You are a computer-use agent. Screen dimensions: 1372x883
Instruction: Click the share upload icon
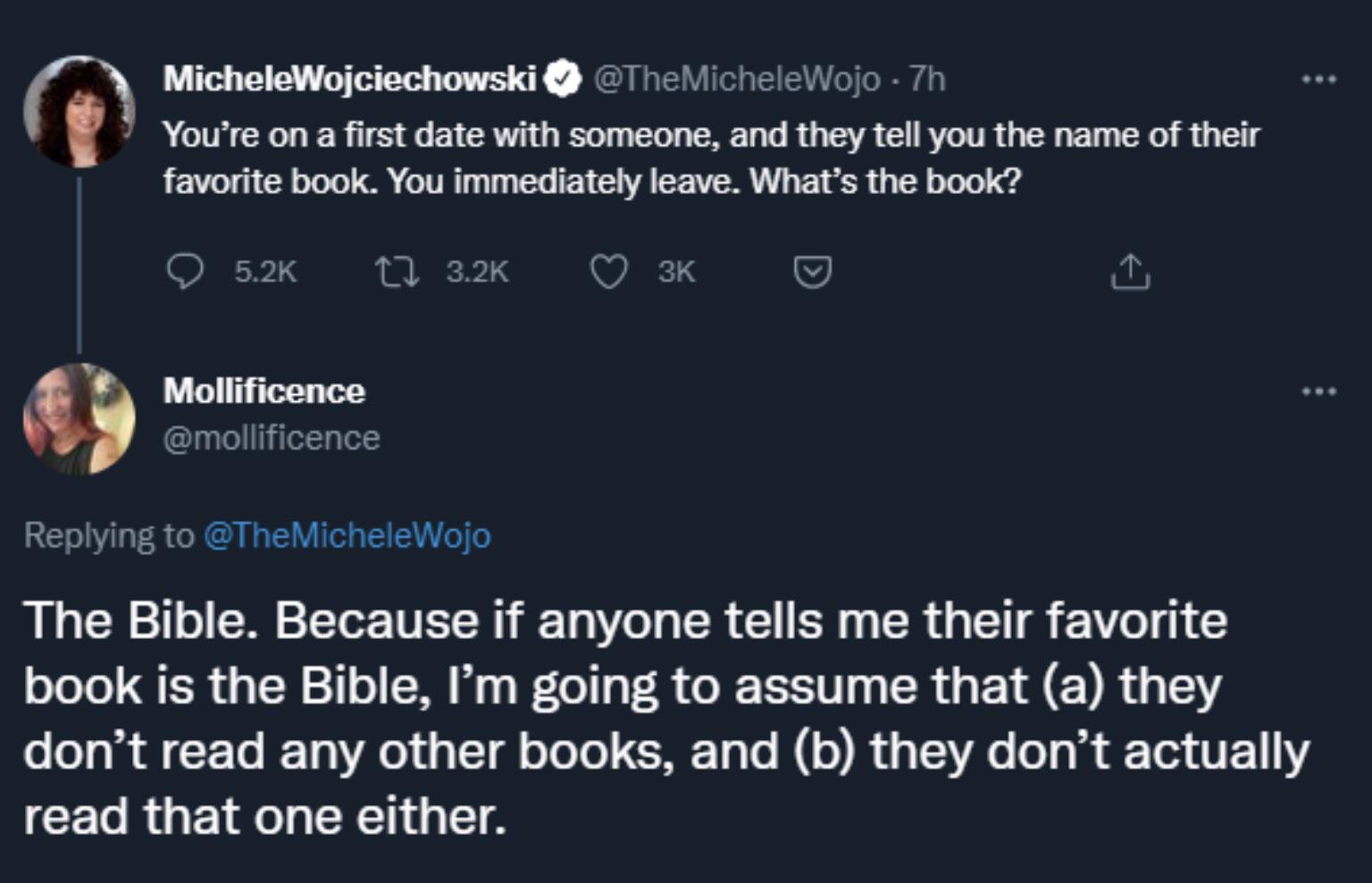coord(1130,272)
